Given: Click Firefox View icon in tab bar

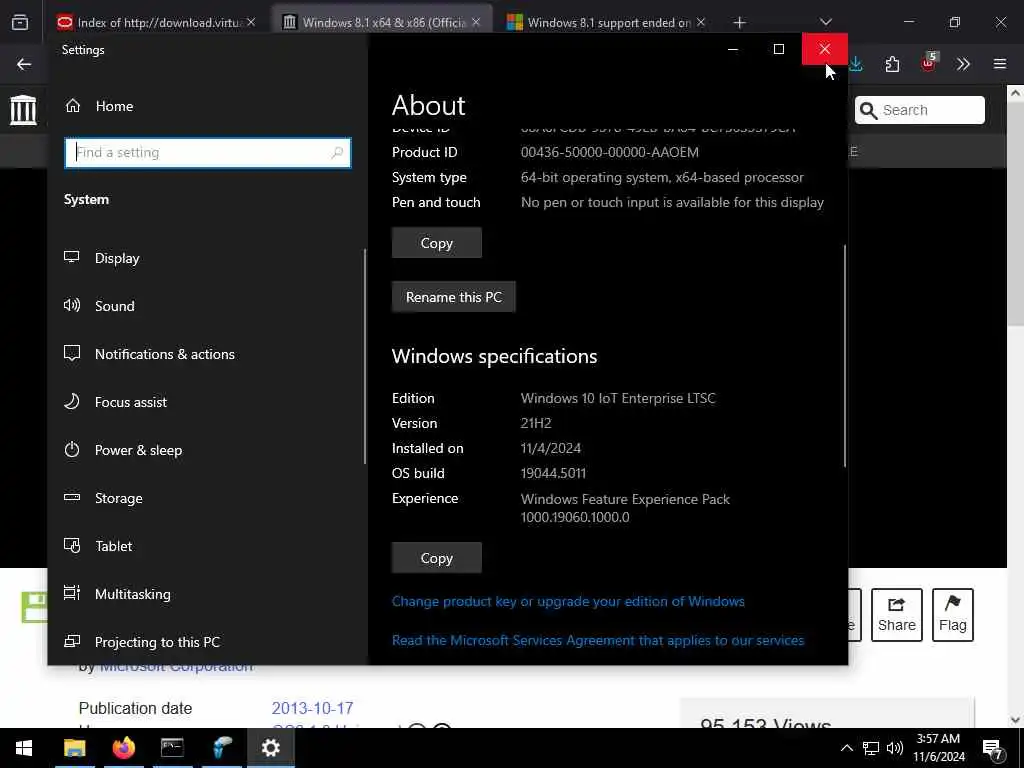Looking at the screenshot, I should point(20,22).
